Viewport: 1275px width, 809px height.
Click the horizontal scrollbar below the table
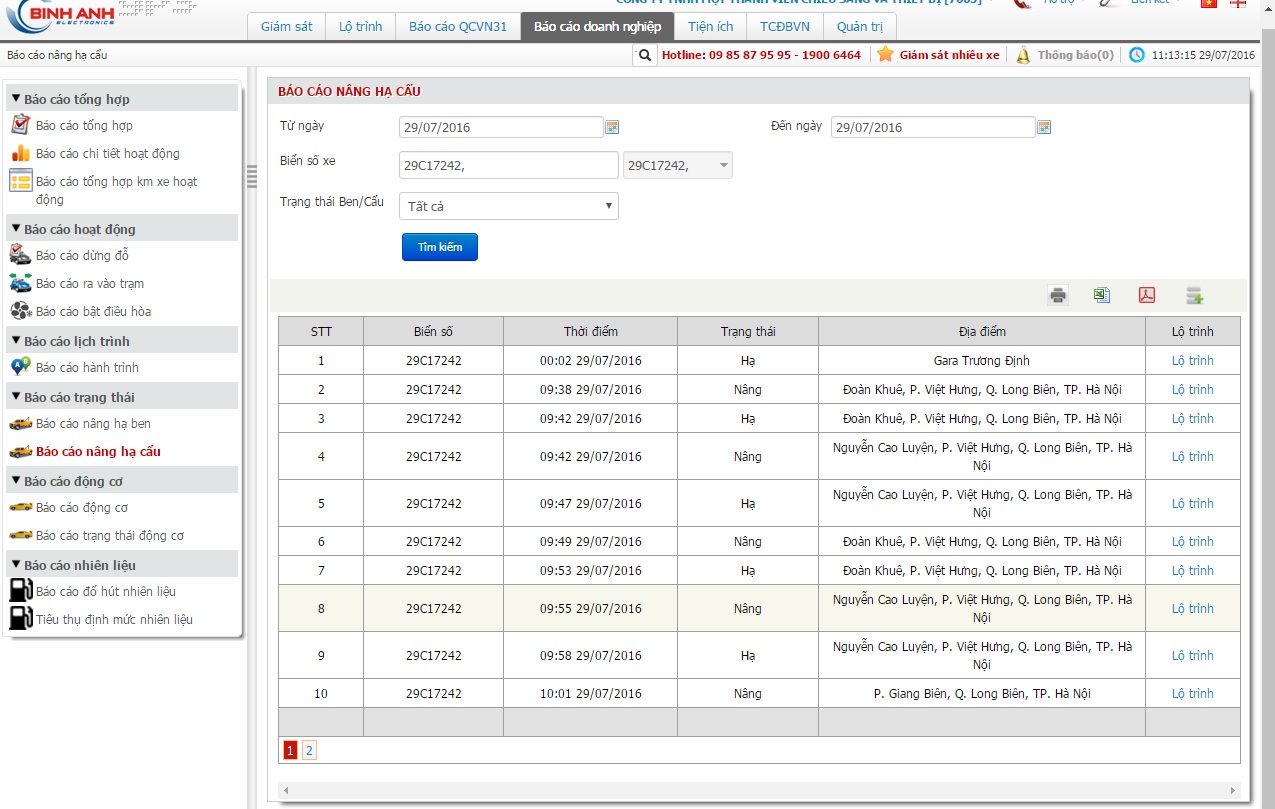pos(759,790)
